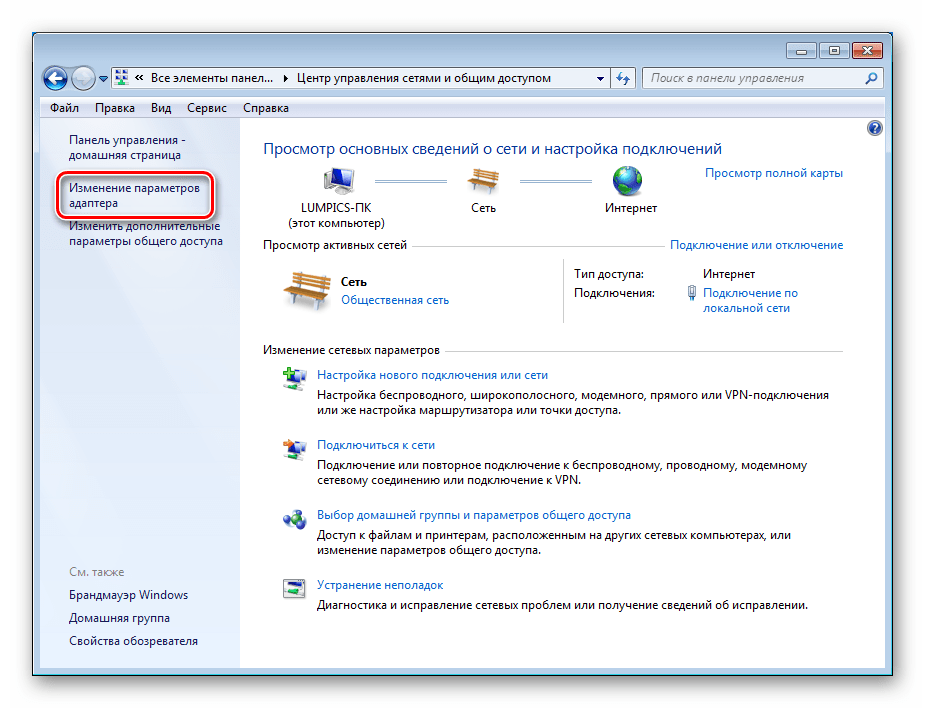Open 'Устранение неполадок' link
Screen dimensions: 925x708
tap(380, 585)
